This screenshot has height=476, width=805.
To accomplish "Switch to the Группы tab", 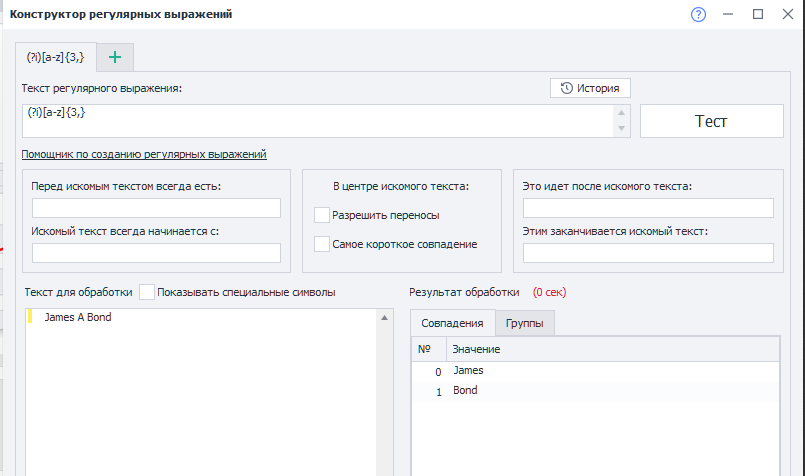I will 525,323.
